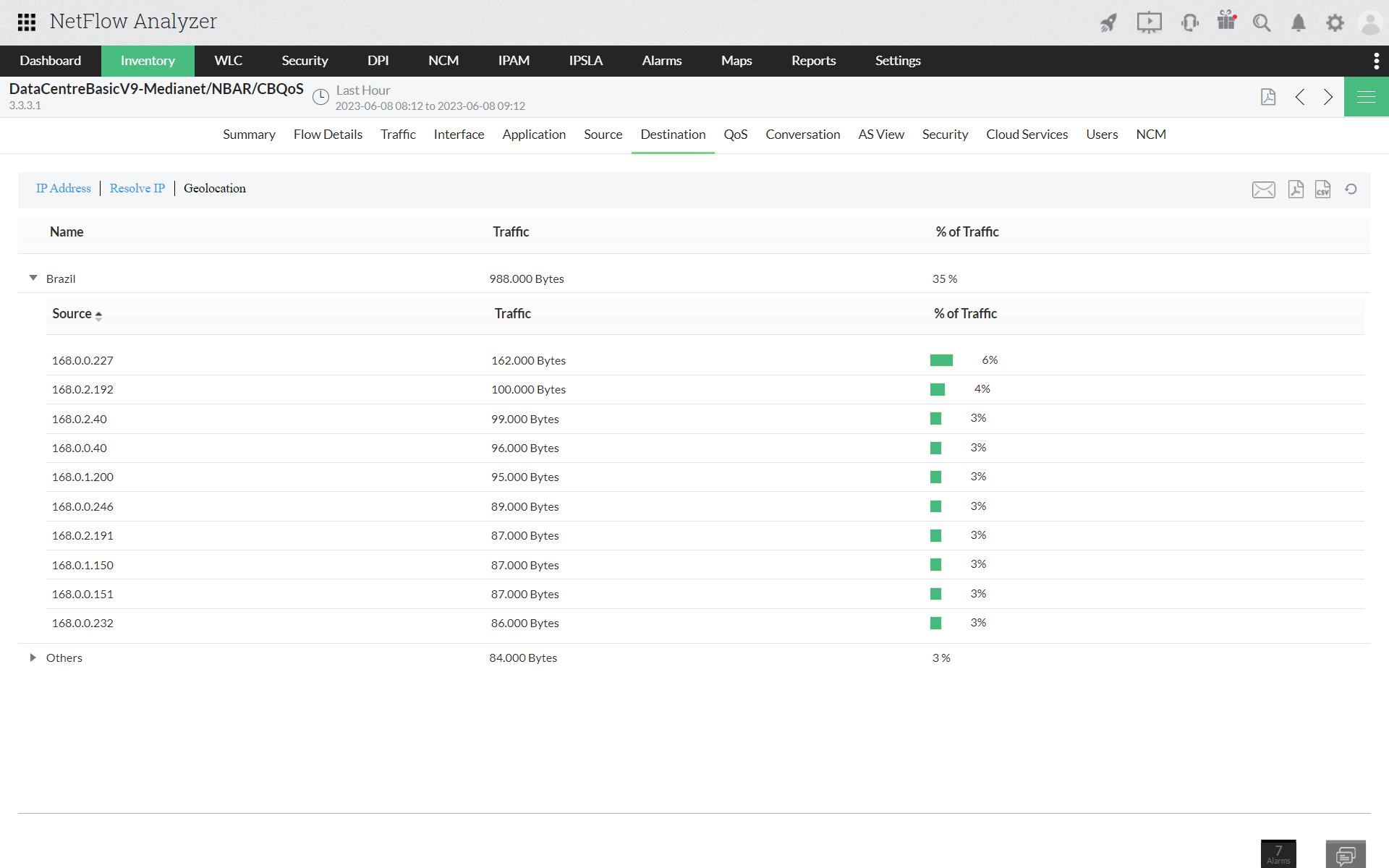Click the headset support icon
This screenshot has height=868, width=1389.
point(1189,22)
